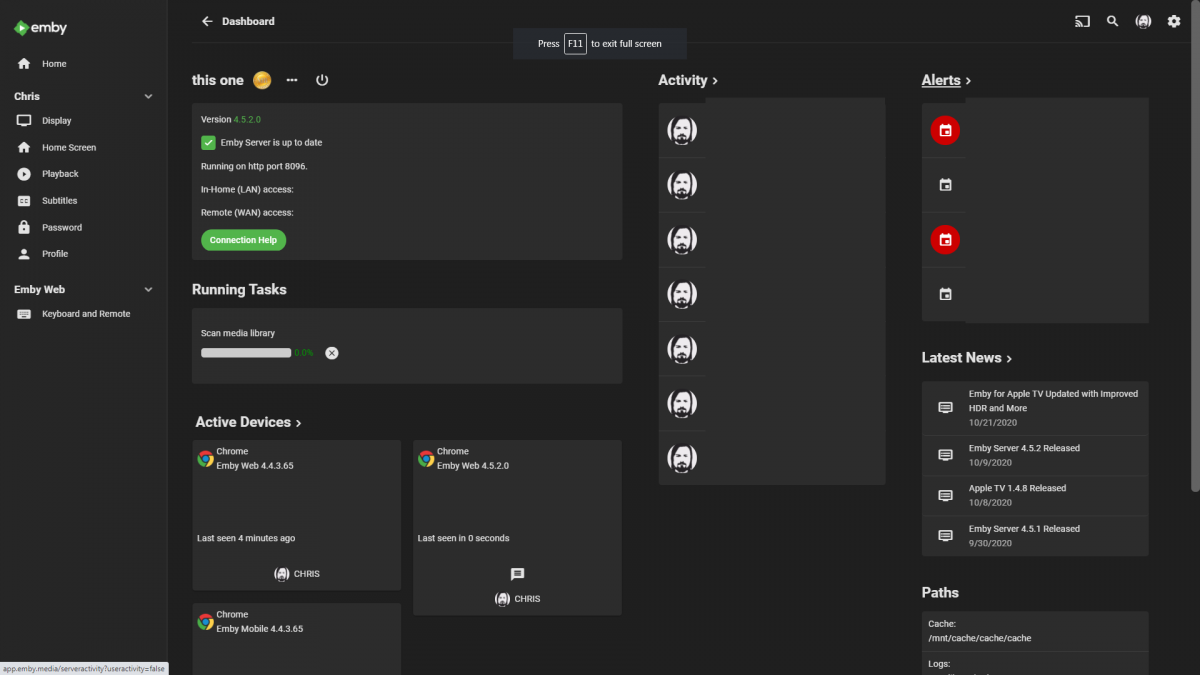Click the version 4.5.2.0 link

[x=247, y=119]
